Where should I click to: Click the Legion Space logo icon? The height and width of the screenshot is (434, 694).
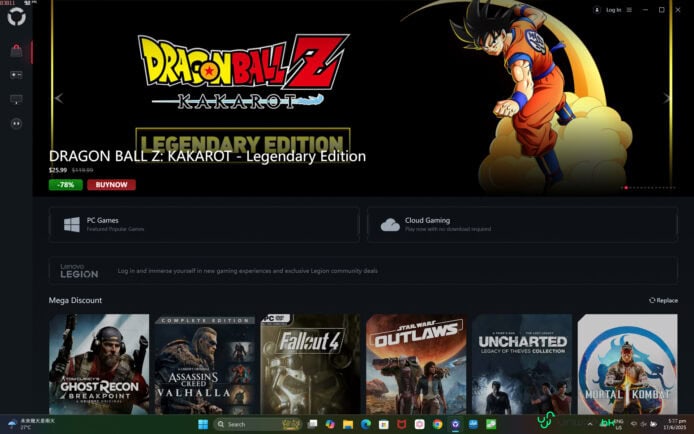[16, 17]
